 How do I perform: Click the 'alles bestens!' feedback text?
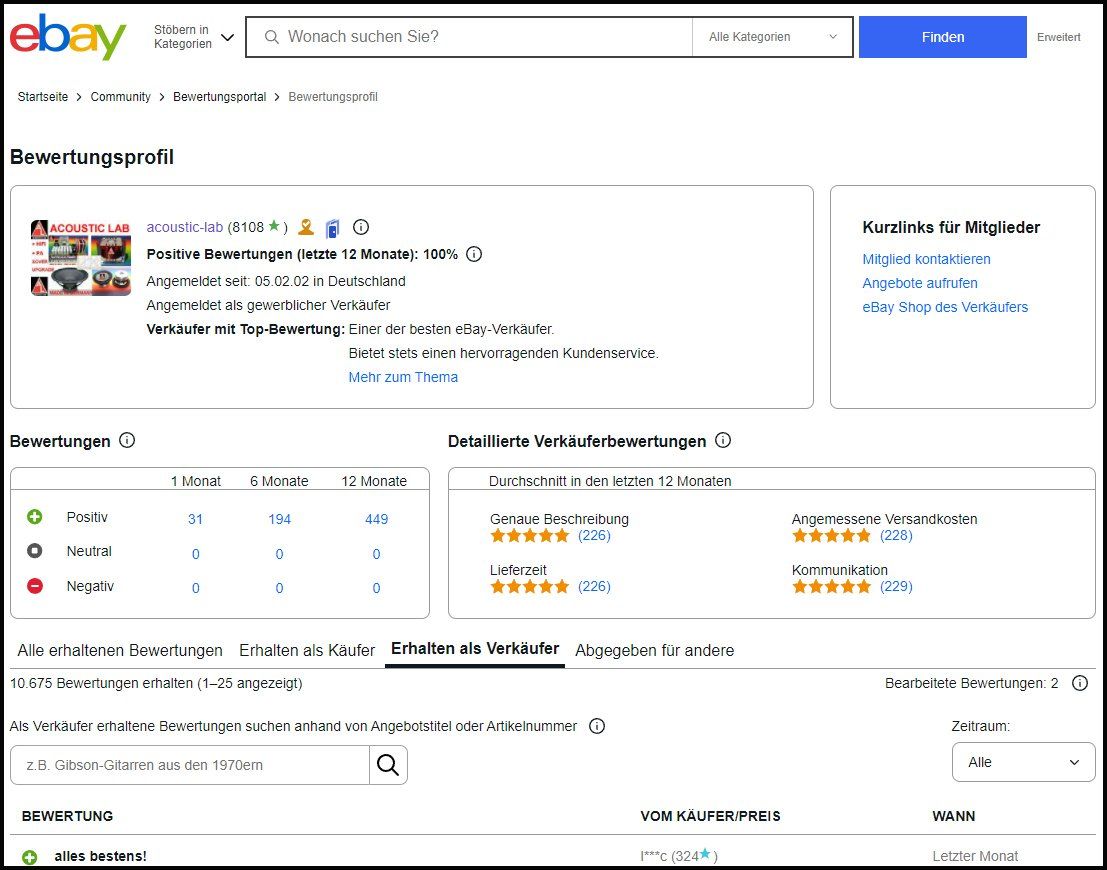coord(101,856)
